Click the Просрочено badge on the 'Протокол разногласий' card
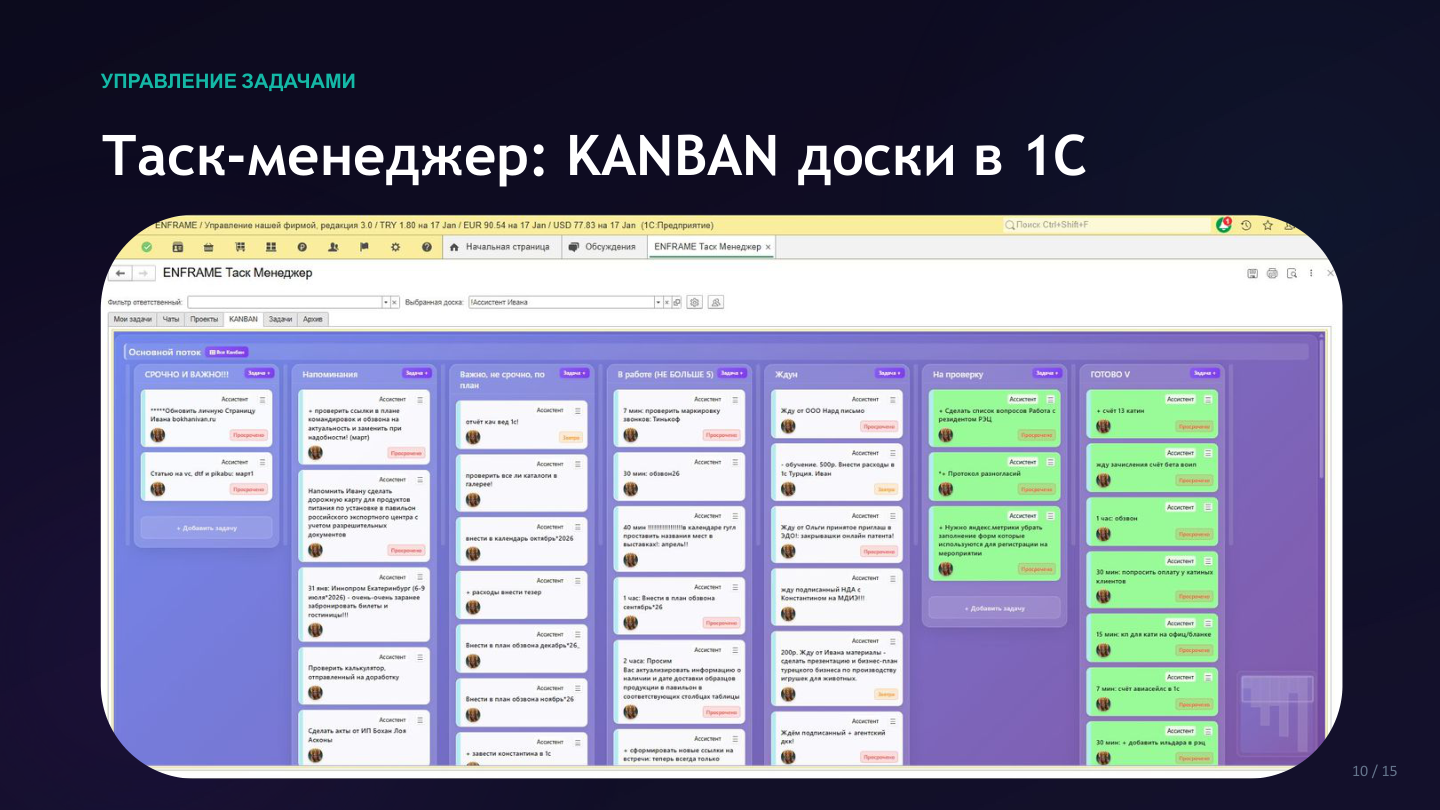 pos(1037,489)
